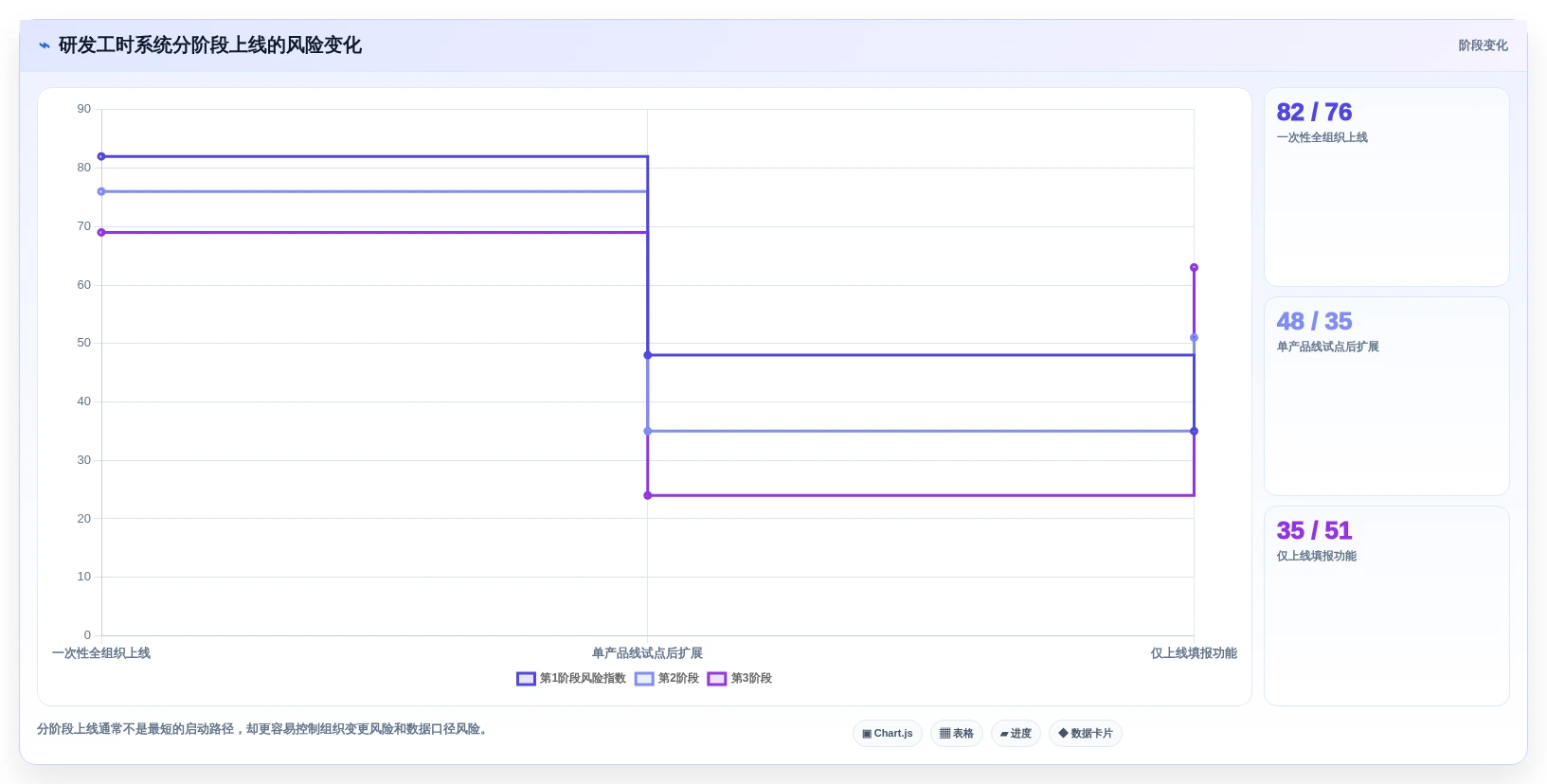Click the 第3阶段 data point at 24
Viewport: 1547px width, 784px height.
coord(648,495)
